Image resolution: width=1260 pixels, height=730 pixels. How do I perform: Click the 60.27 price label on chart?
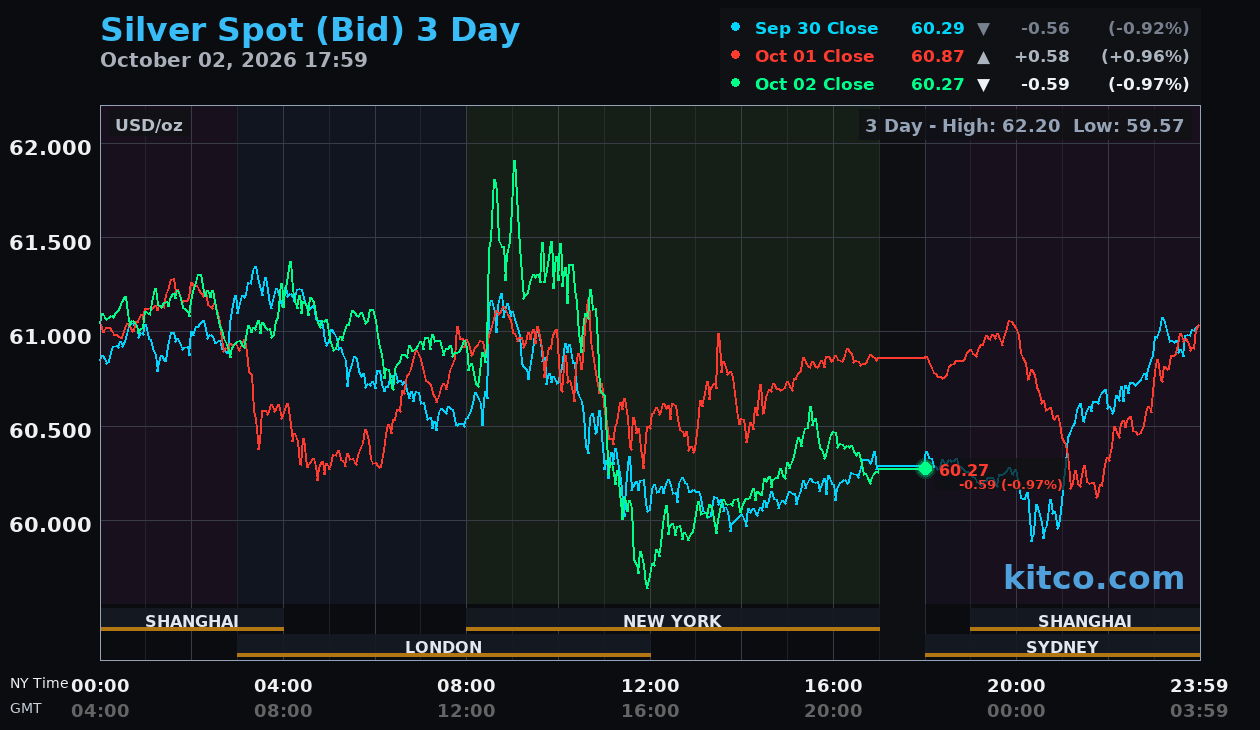coord(964,470)
